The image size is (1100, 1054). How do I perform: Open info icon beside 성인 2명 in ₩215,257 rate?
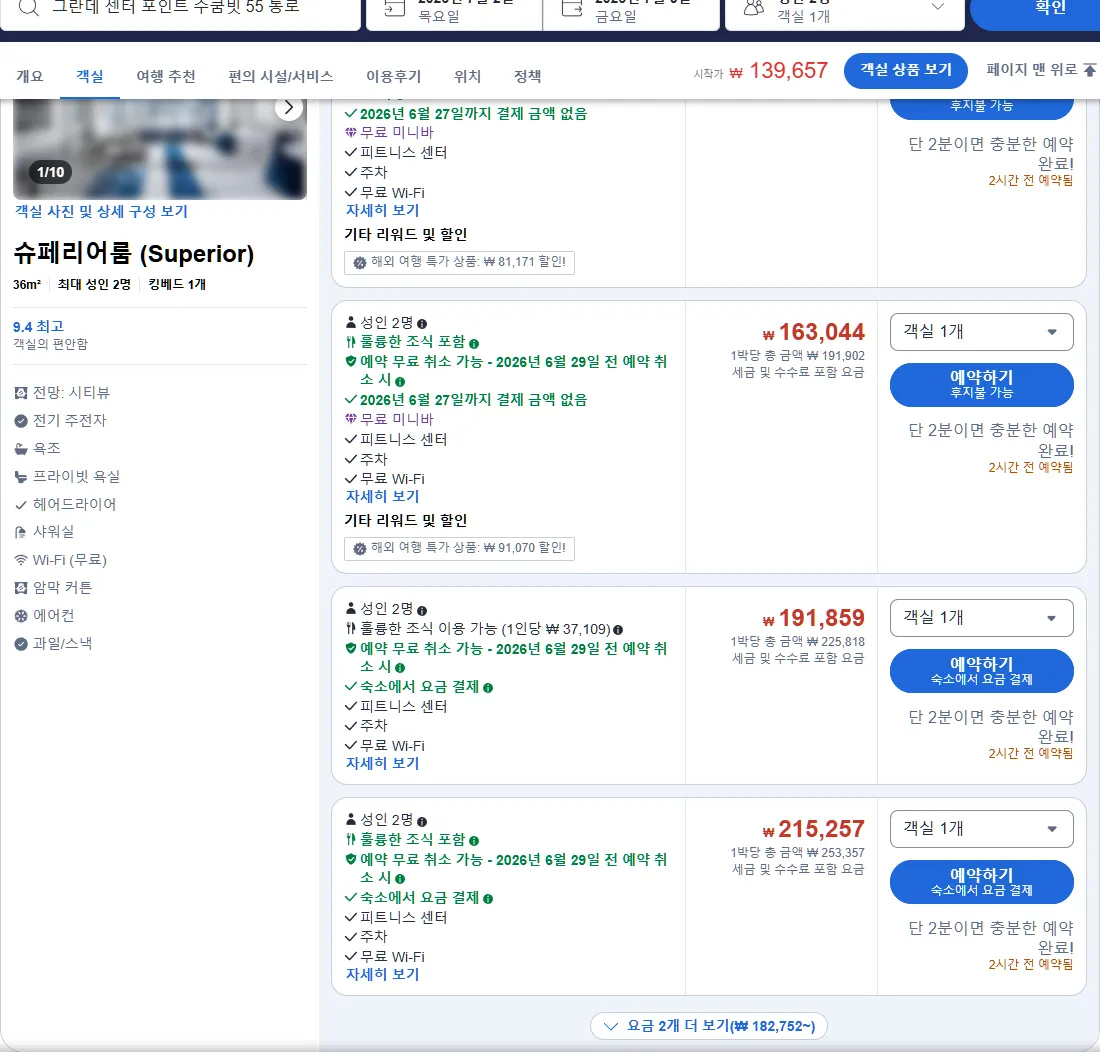point(422,822)
